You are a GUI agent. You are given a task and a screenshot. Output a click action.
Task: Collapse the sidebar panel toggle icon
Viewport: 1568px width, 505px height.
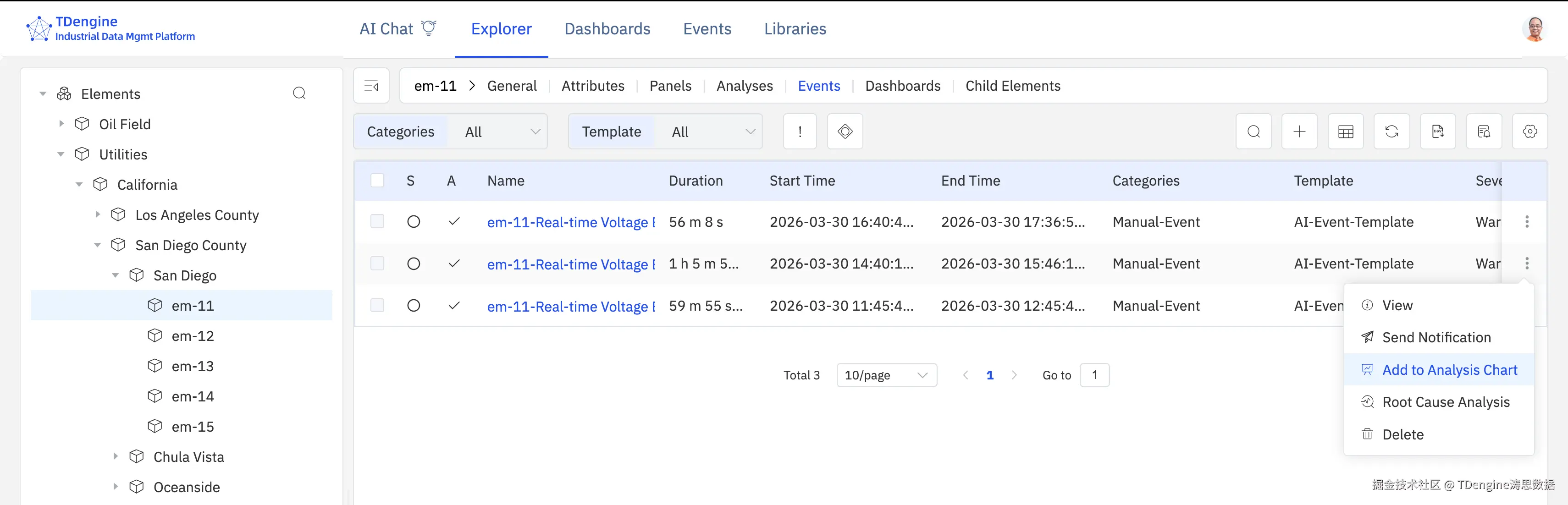click(371, 86)
